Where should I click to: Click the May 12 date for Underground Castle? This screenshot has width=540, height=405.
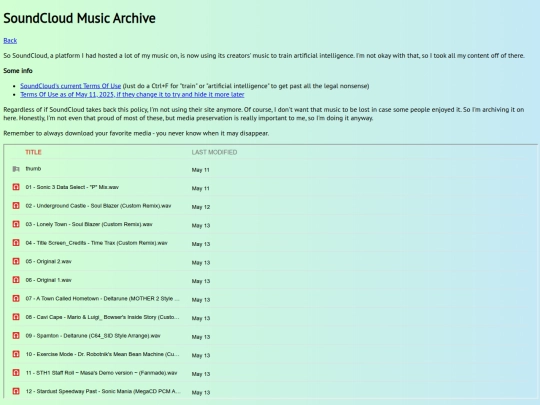[x=201, y=207]
